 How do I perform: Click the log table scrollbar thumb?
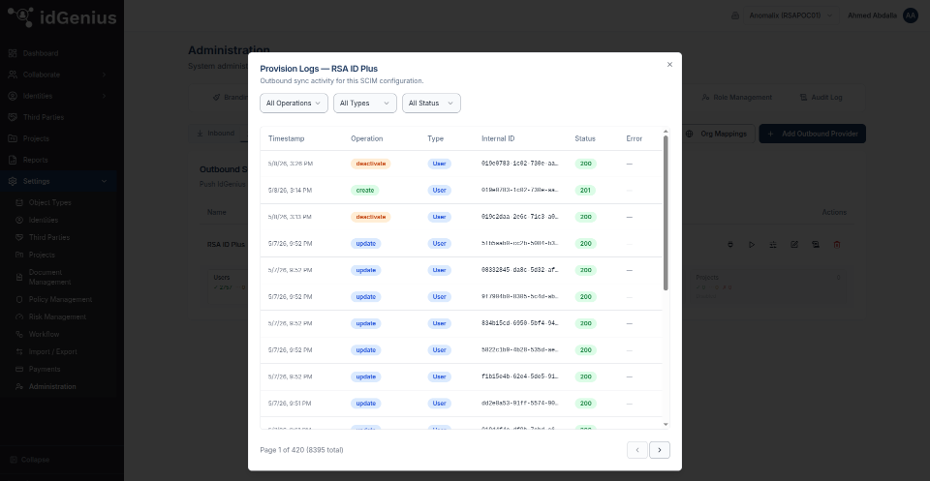(665, 214)
